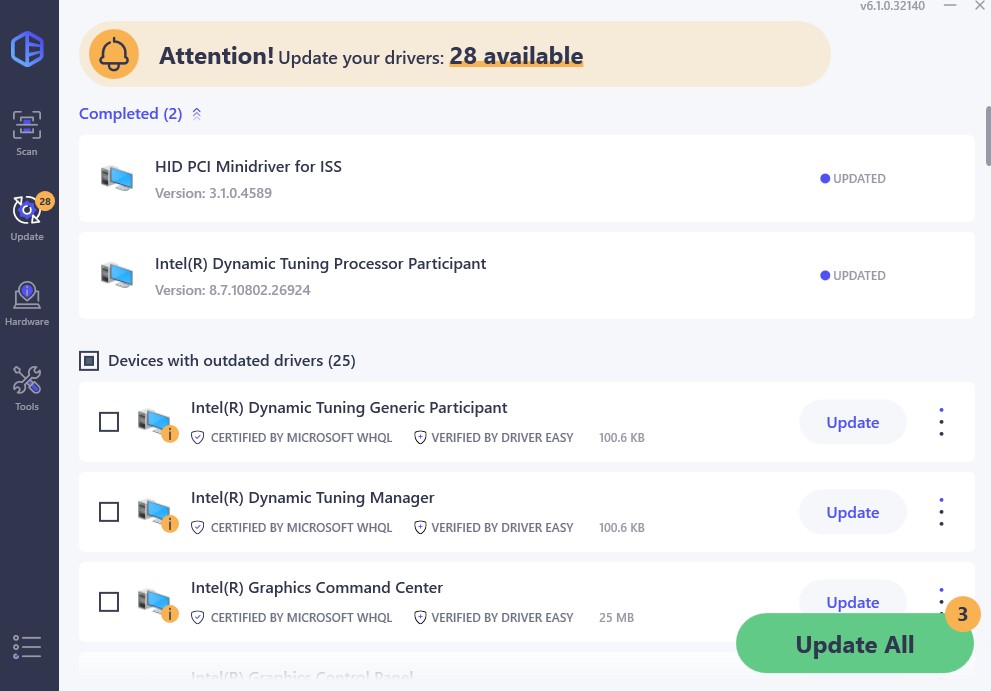Collapse the Completed (2) section
The image size is (991, 691).
(x=197, y=114)
